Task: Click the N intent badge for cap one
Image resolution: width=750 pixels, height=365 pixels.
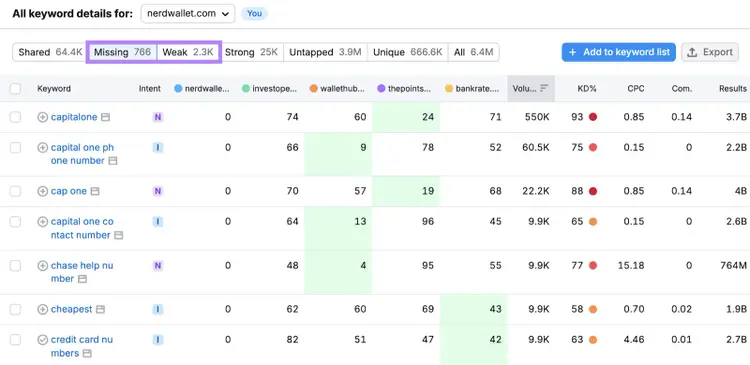Action: 158,191
